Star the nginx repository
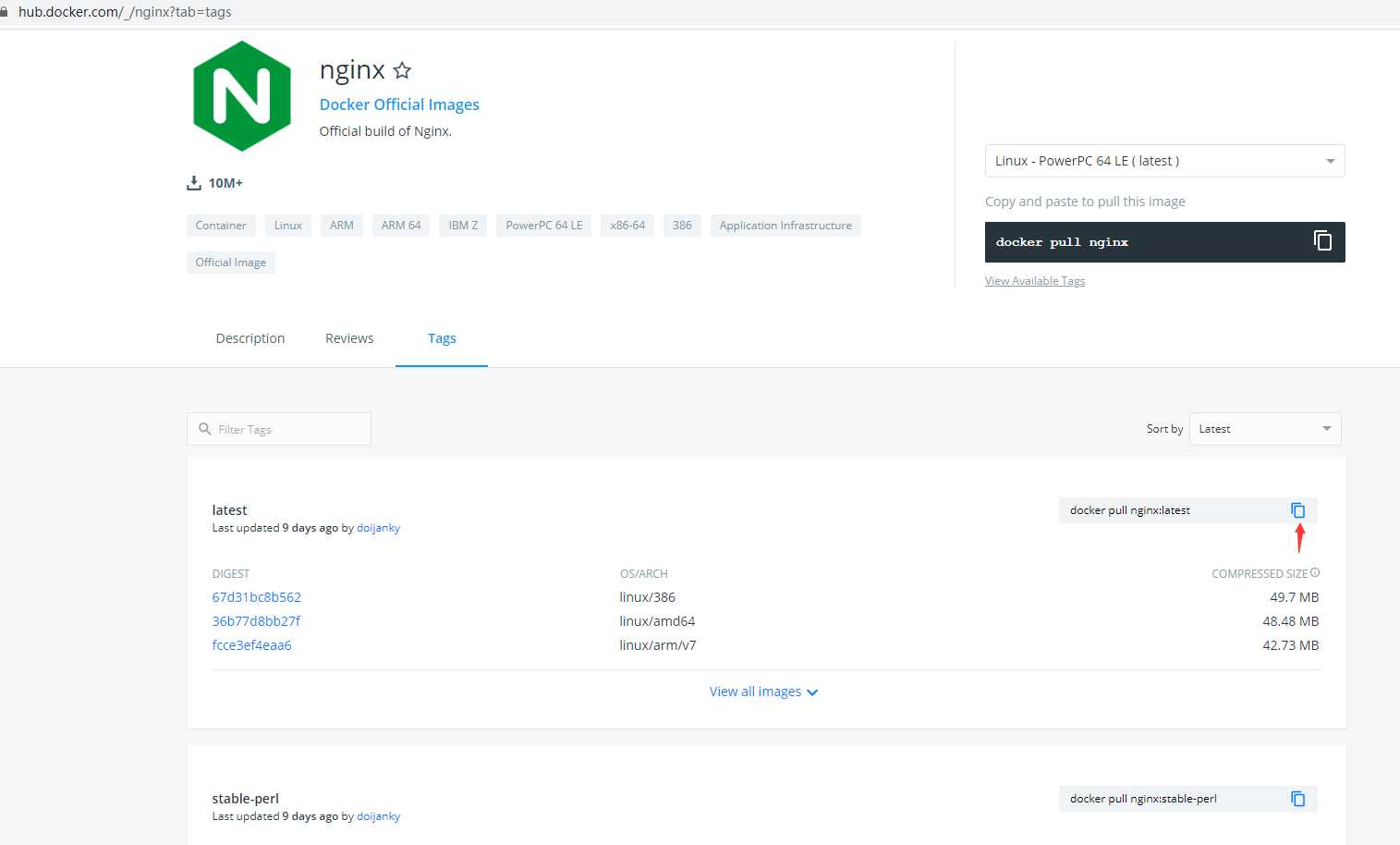1400x845 pixels. (x=402, y=70)
